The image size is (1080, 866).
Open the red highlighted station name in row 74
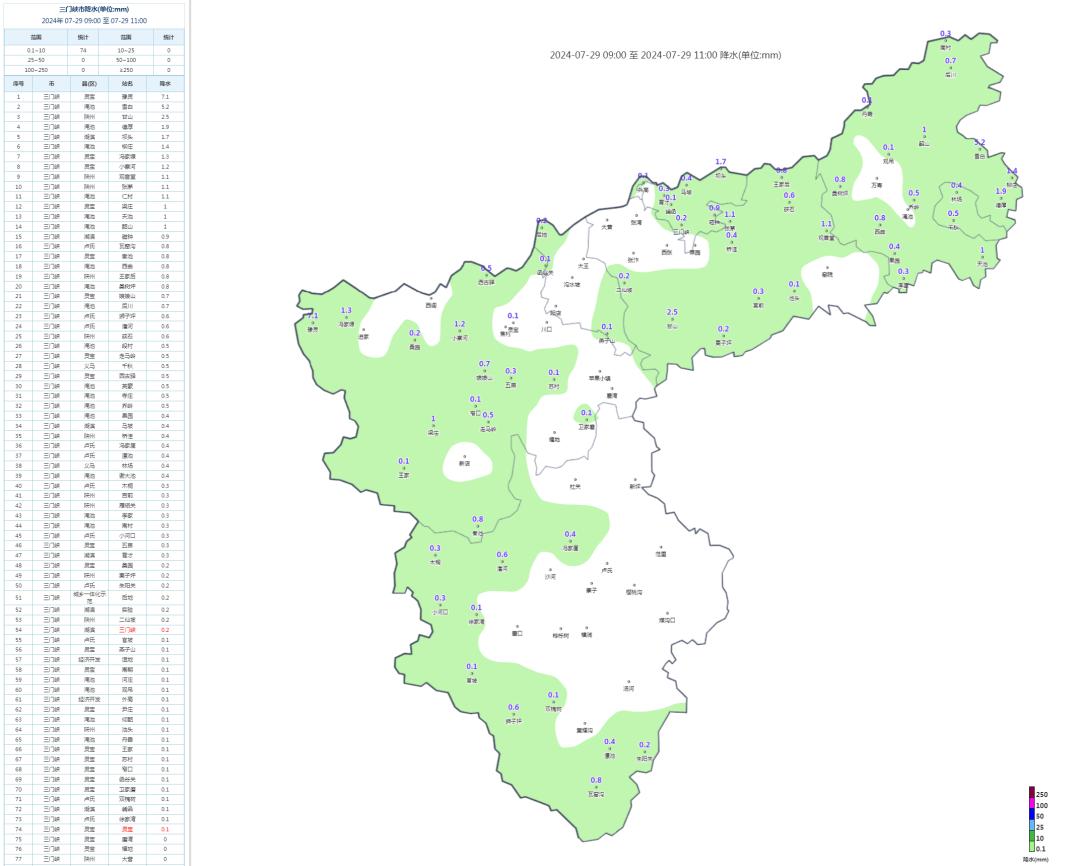tap(127, 829)
